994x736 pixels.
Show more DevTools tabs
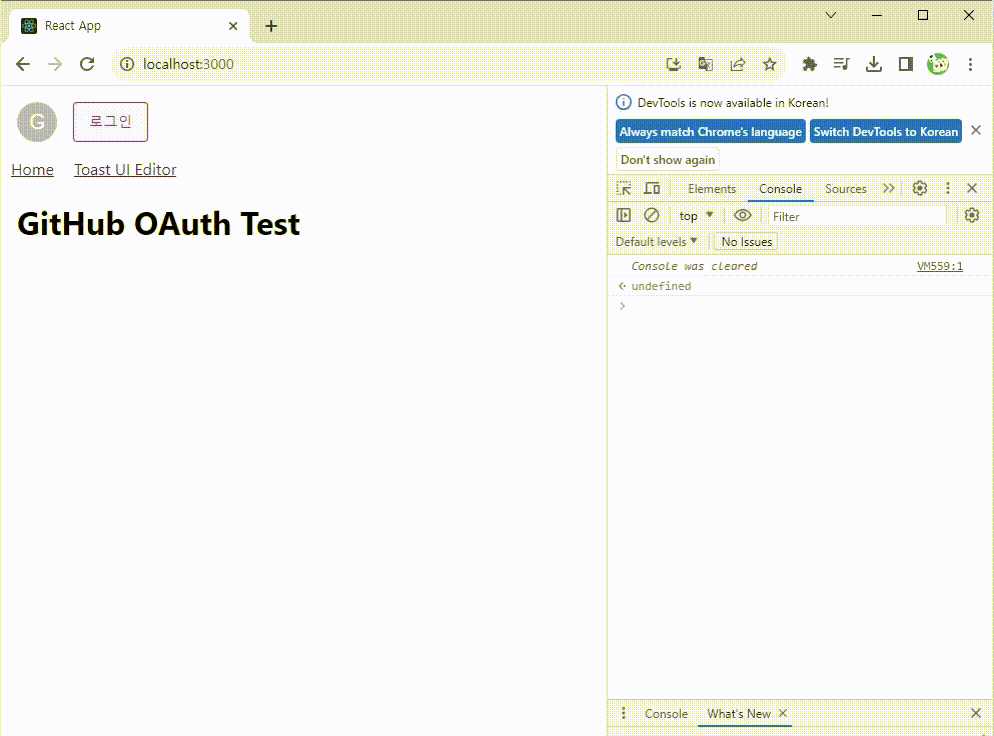click(x=889, y=188)
